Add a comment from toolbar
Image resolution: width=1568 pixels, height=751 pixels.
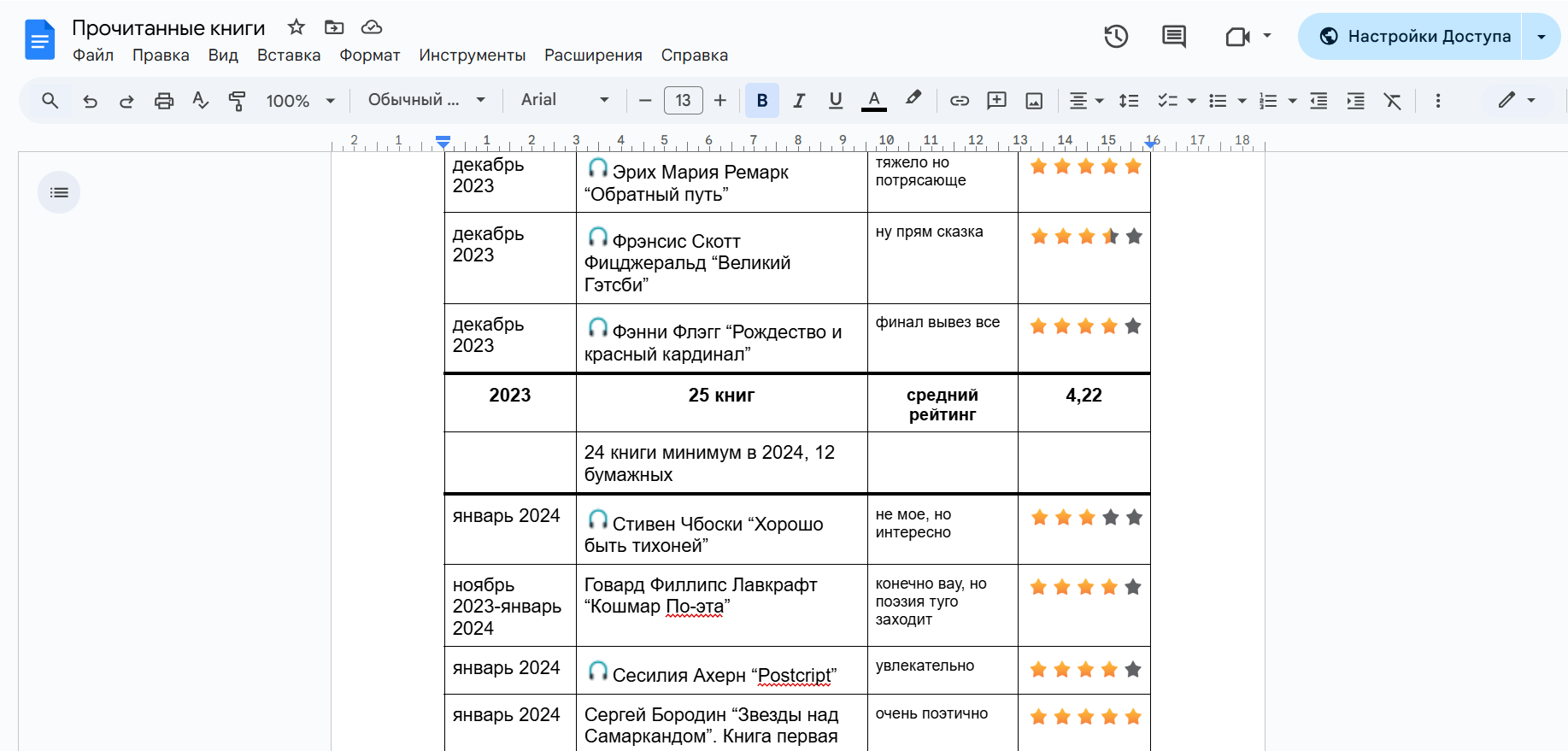pos(996,101)
